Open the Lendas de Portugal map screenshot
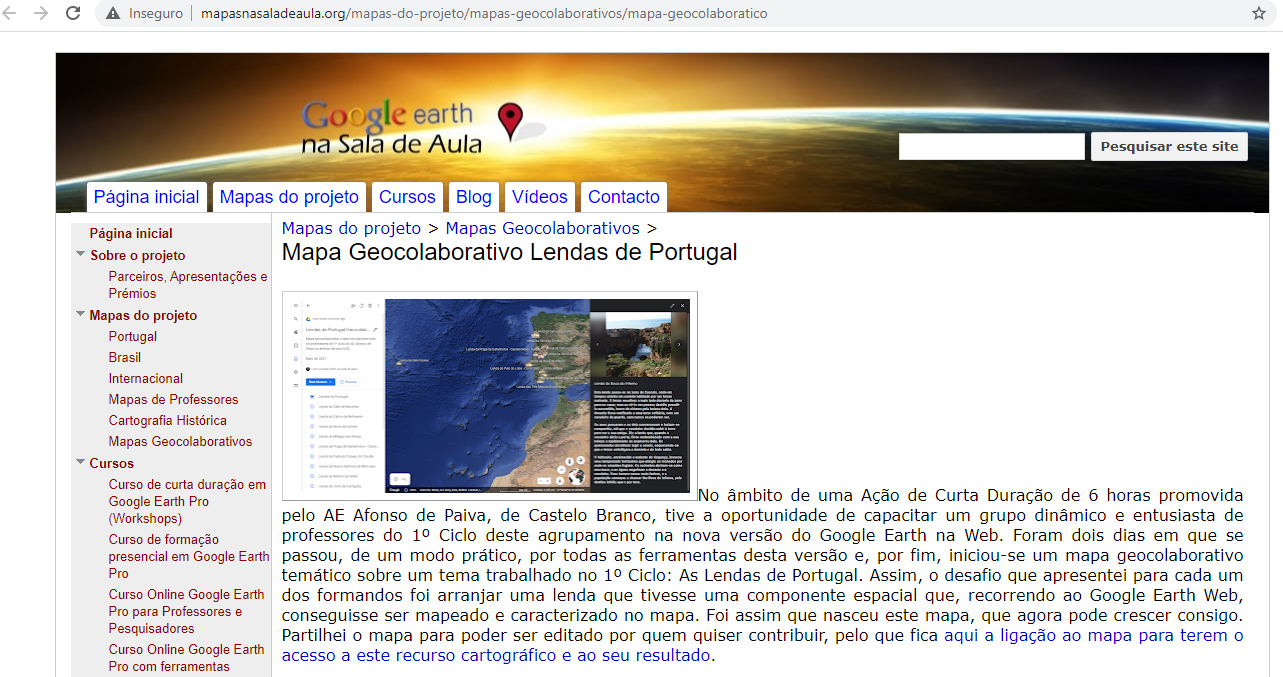The height and width of the screenshot is (677, 1283). 489,395
